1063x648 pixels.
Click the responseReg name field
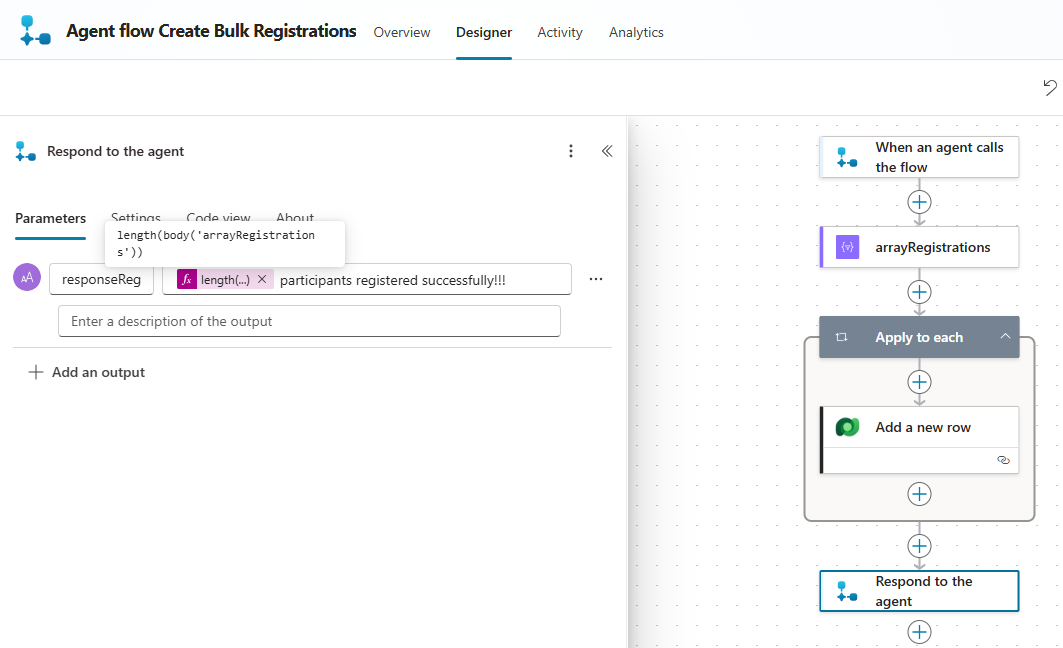101,280
